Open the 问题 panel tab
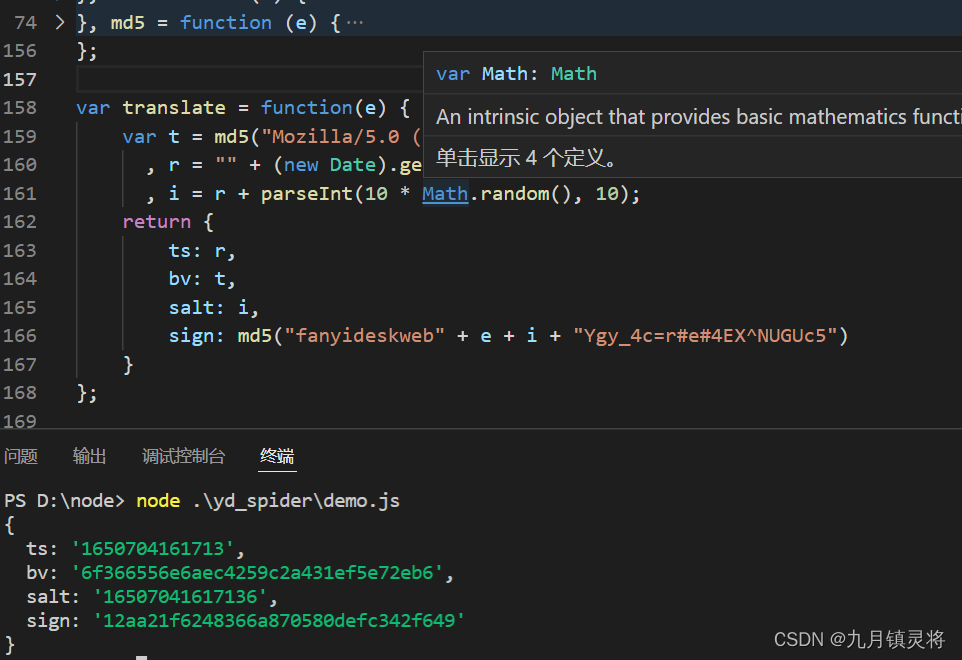The height and width of the screenshot is (660, 962). (x=21, y=456)
